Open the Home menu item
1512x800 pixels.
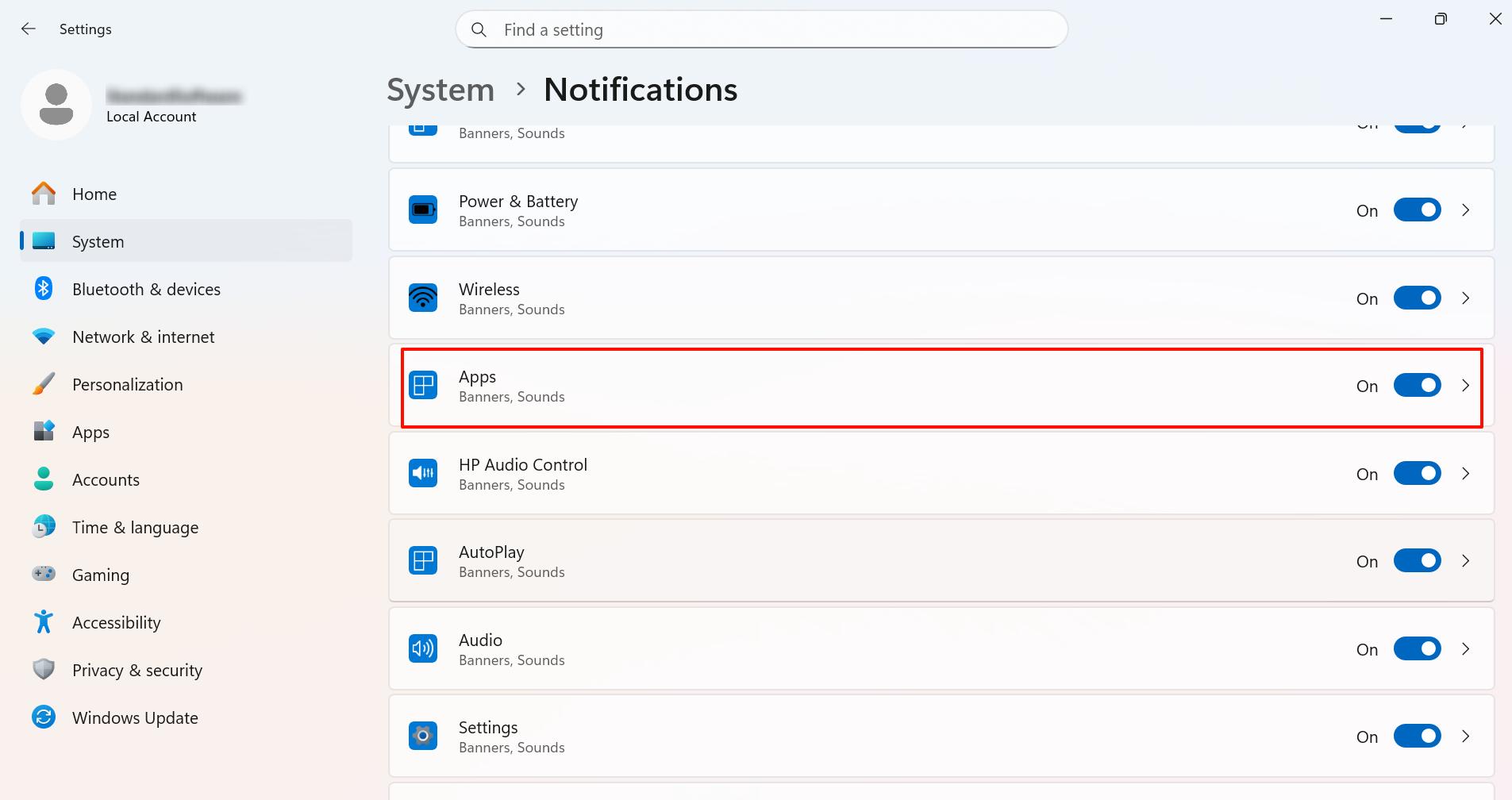pyautogui.click(x=94, y=194)
